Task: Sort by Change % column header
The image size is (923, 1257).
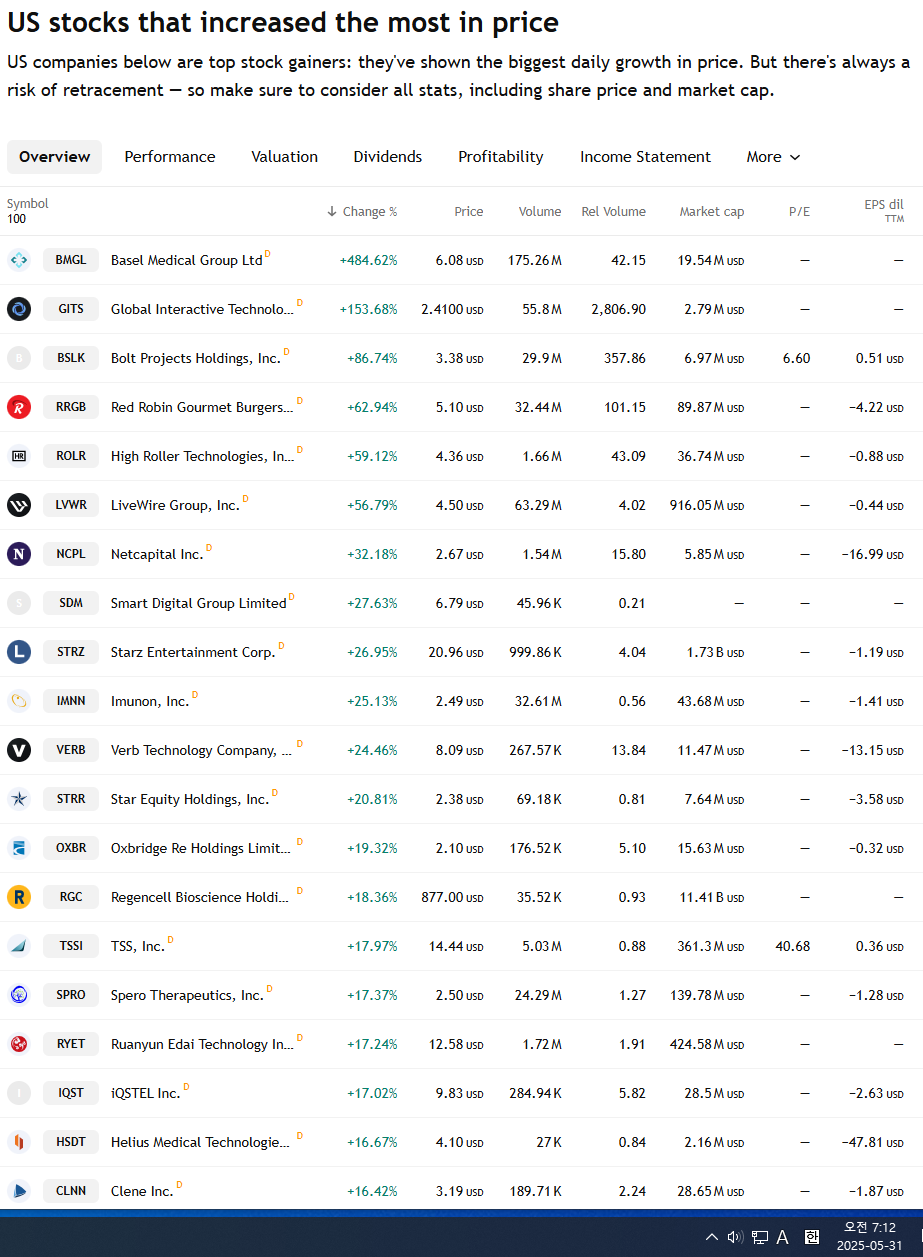Action: (x=362, y=212)
